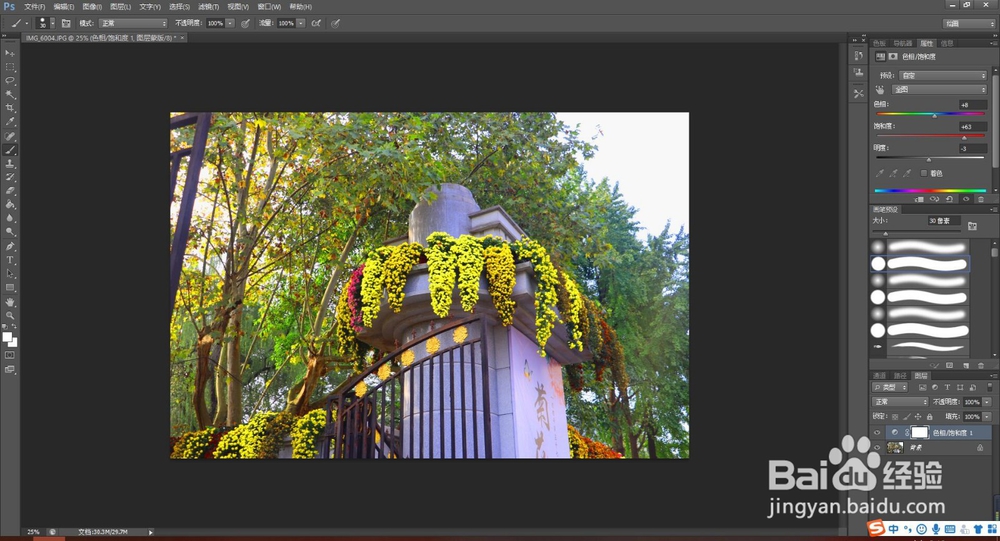Toggle adjustment layer visibility in Properties panel
1000x541 pixels.
coord(966,199)
